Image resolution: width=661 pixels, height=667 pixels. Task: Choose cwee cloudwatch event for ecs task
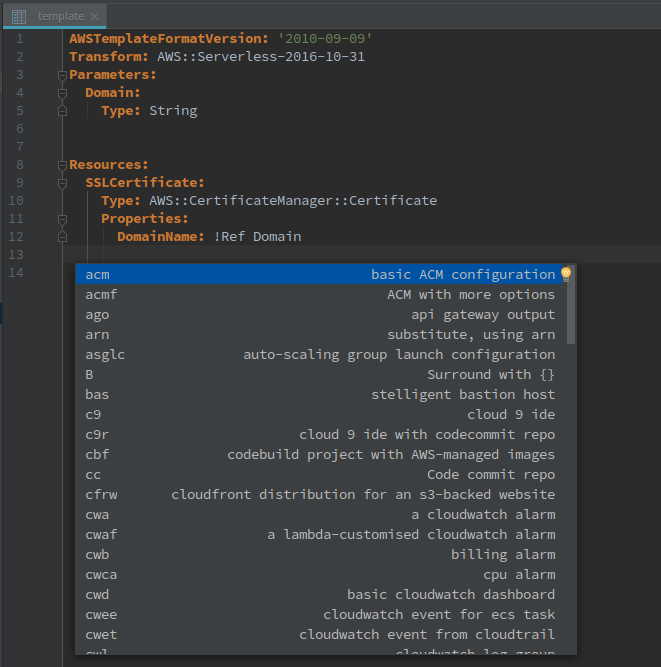click(x=321, y=614)
